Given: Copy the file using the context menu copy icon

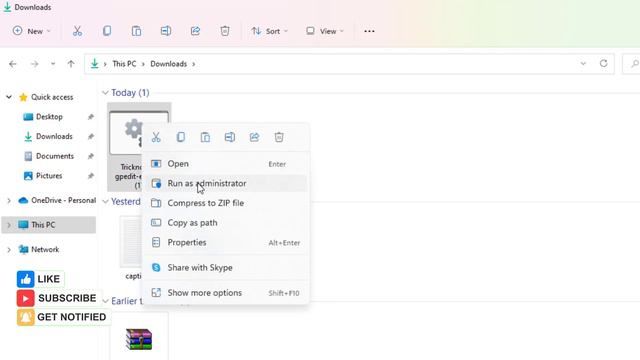Looking at the screenshot, I should pyautogui.click(x=181, y=137).
